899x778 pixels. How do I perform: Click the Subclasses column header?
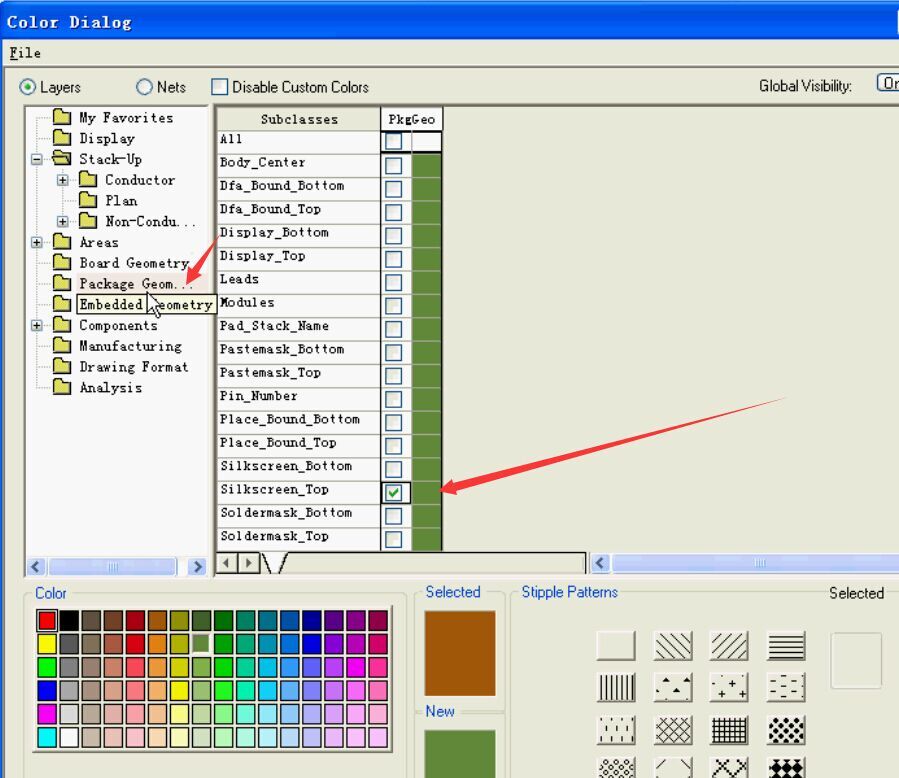299,119
